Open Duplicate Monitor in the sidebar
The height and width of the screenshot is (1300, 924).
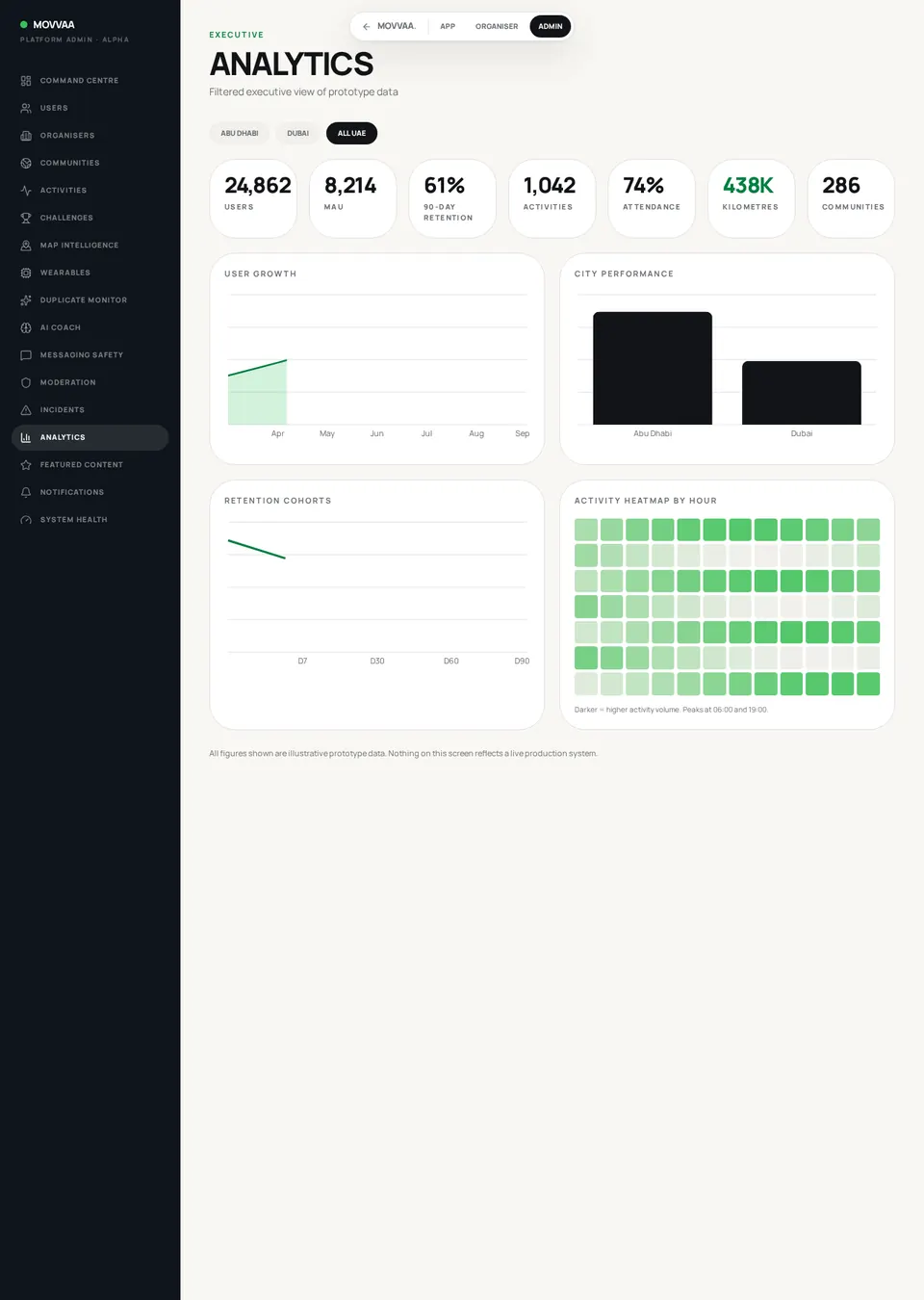pyautogui.click(x=90, y=300)
